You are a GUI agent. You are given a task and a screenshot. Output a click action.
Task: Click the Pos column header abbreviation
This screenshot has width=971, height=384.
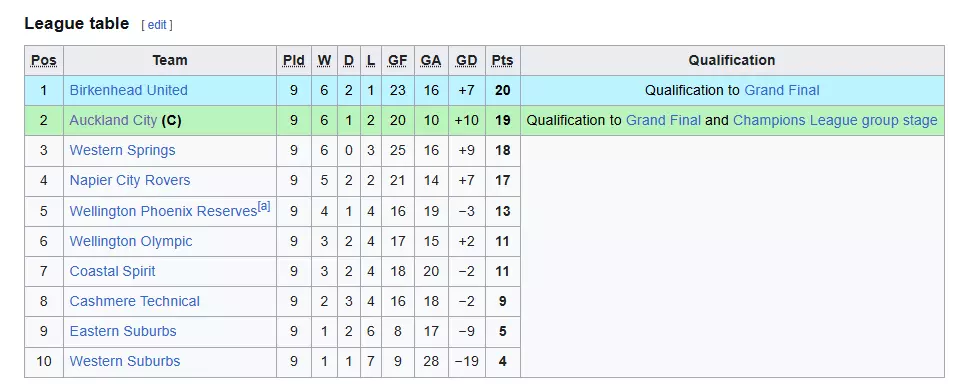click(x=44, y=60)
